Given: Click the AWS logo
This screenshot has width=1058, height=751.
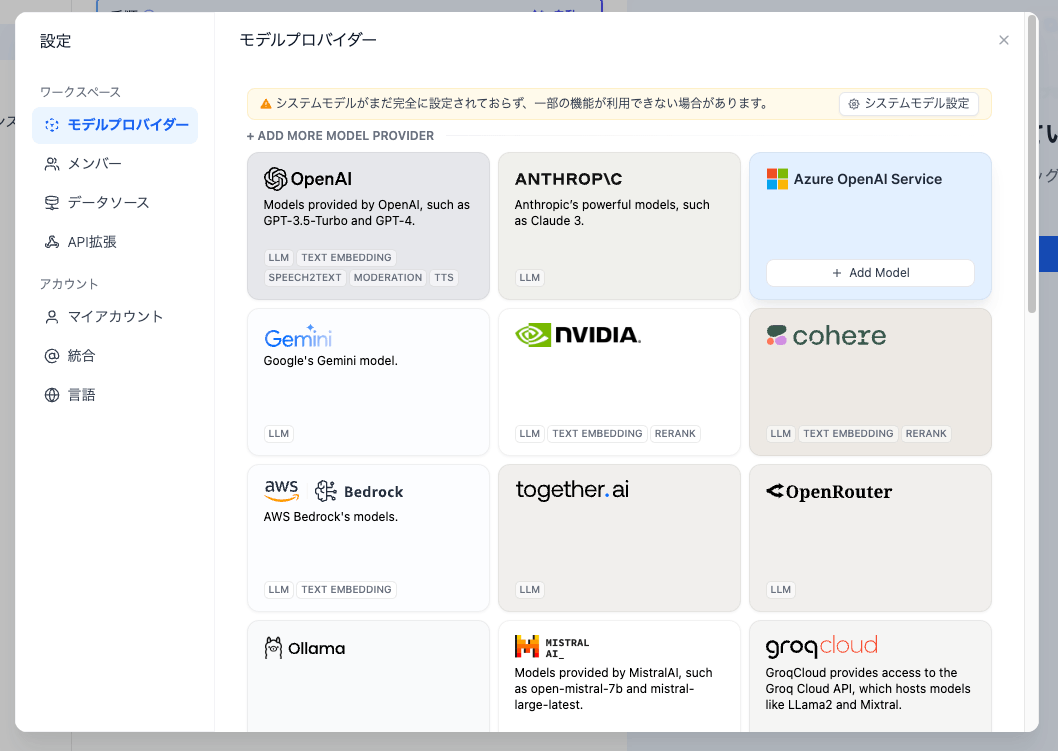Looking at the screenshot, I should click(x=281, y=491).
